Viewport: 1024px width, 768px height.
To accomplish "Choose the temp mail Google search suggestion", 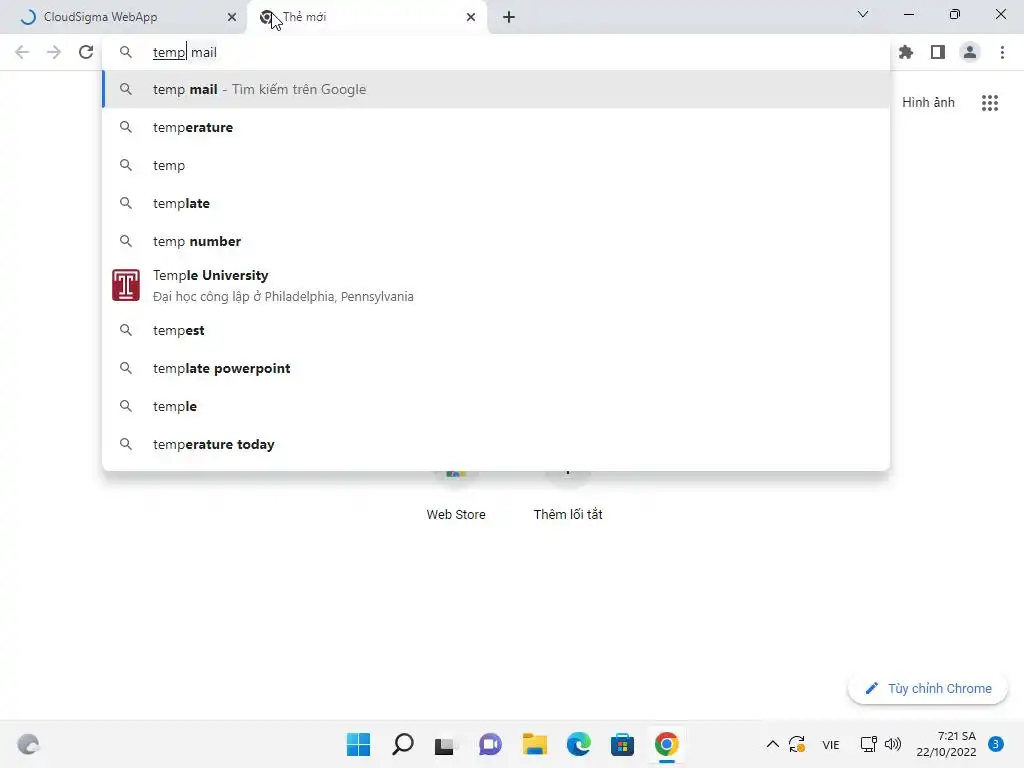I will [x=496, y=89].
